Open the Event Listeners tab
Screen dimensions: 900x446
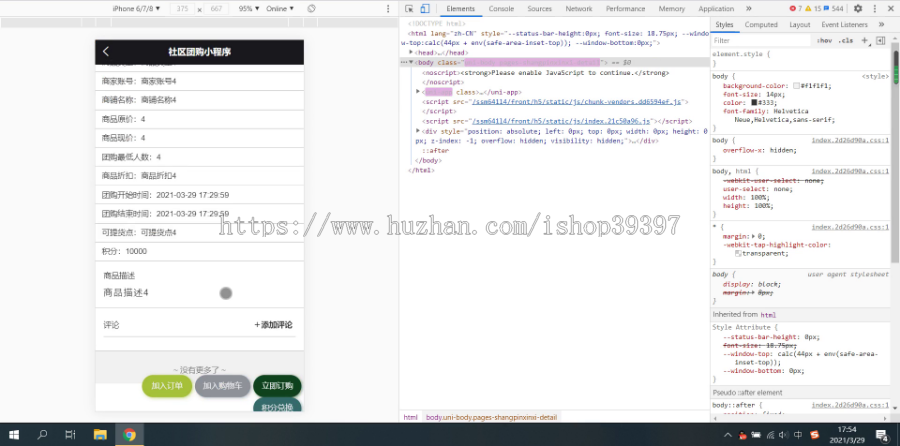[844, 25]
